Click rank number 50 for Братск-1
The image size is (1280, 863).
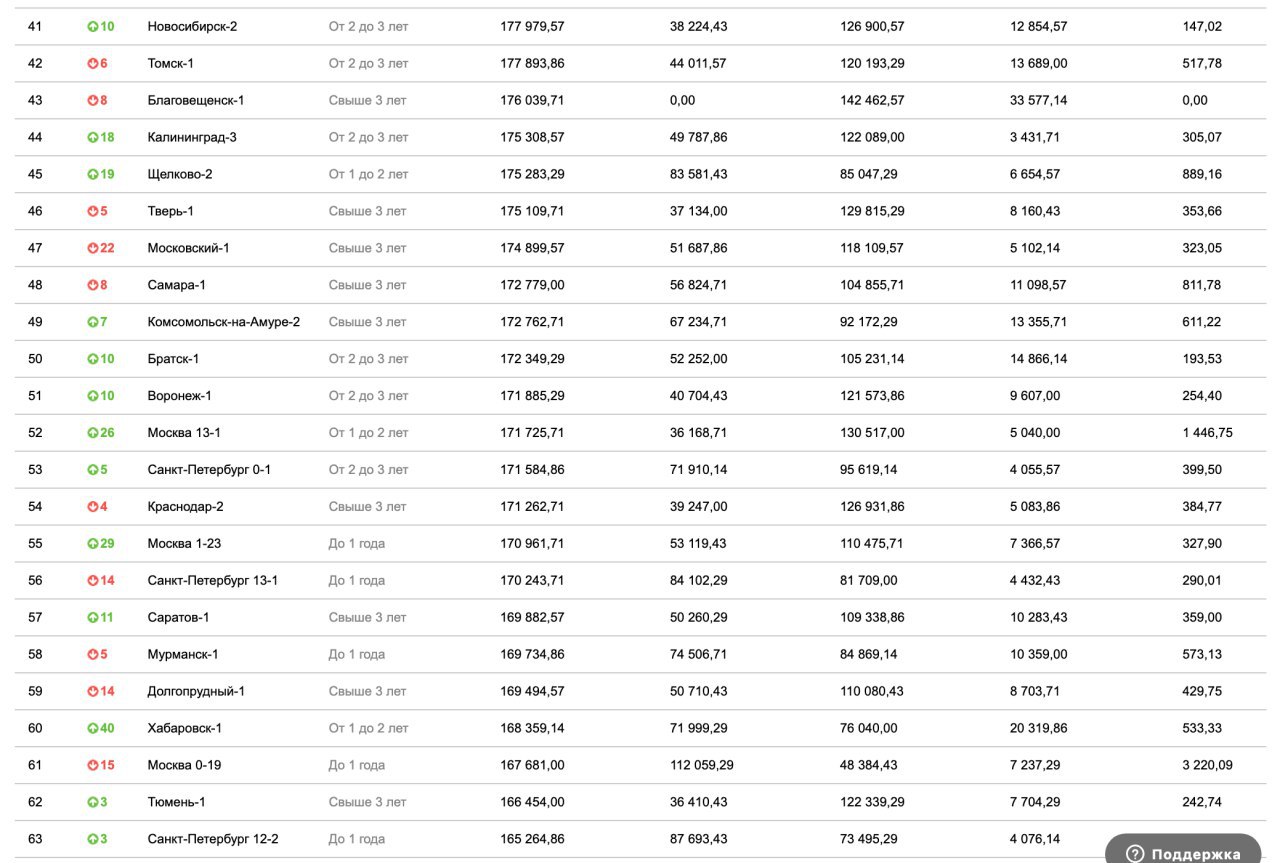[x=35, y=359]
